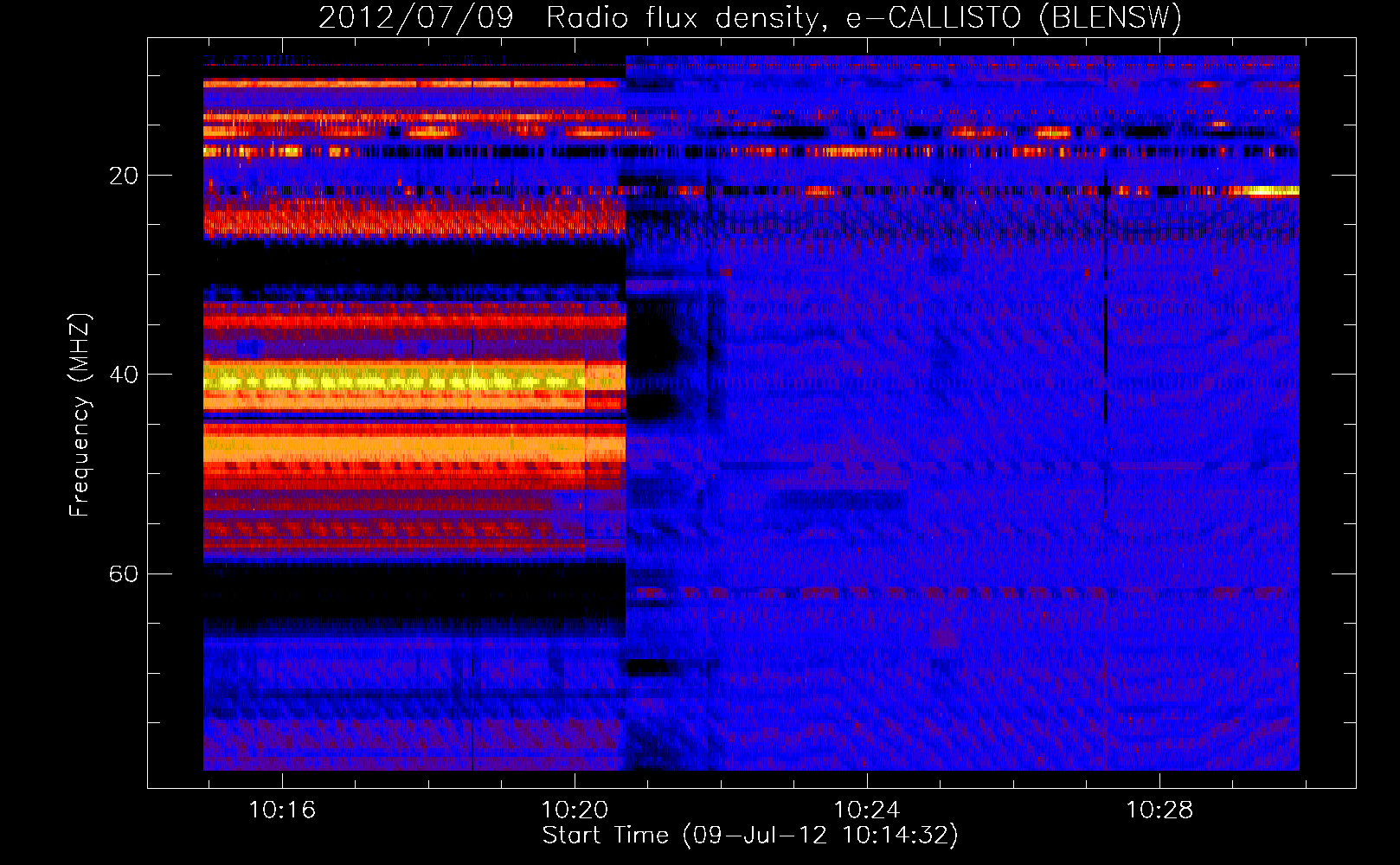The image size is (1400, 865).
Task: Click the '10:24' time tick label
Action: pyautogui.click(x=866, y=810)
